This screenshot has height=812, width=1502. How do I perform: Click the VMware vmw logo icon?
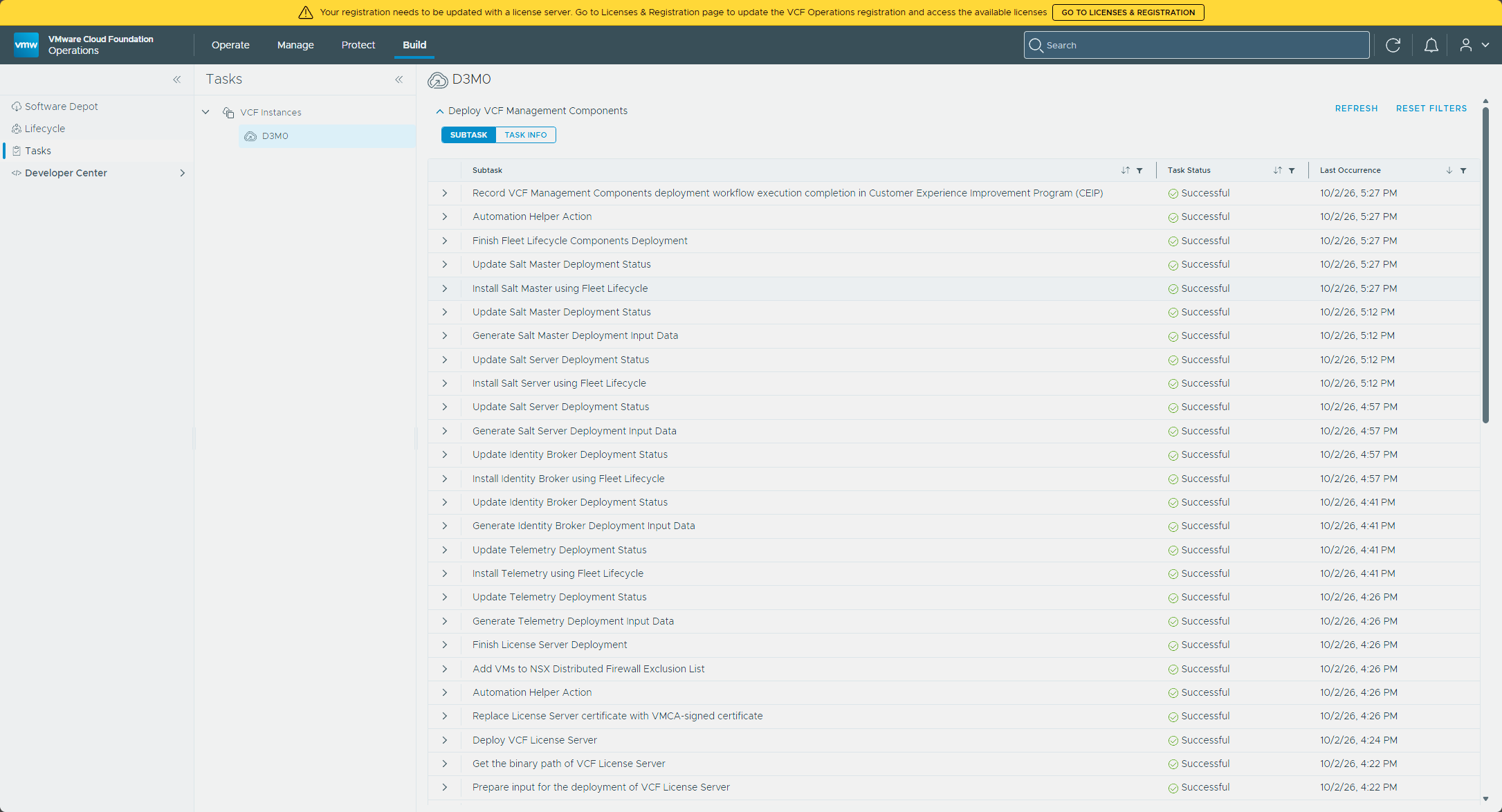point(26,45)
